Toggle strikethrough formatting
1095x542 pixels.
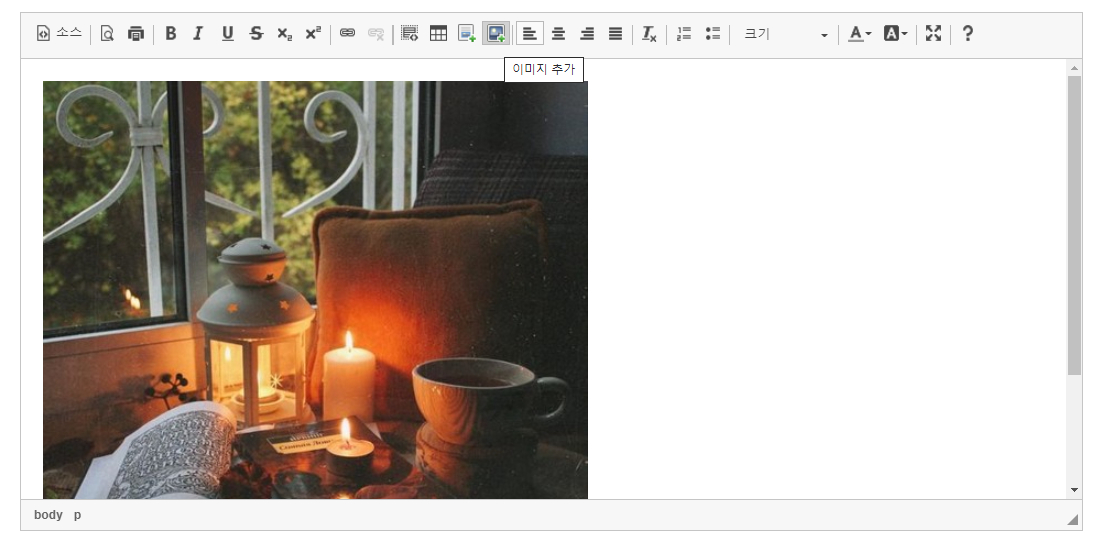point(256,34)
